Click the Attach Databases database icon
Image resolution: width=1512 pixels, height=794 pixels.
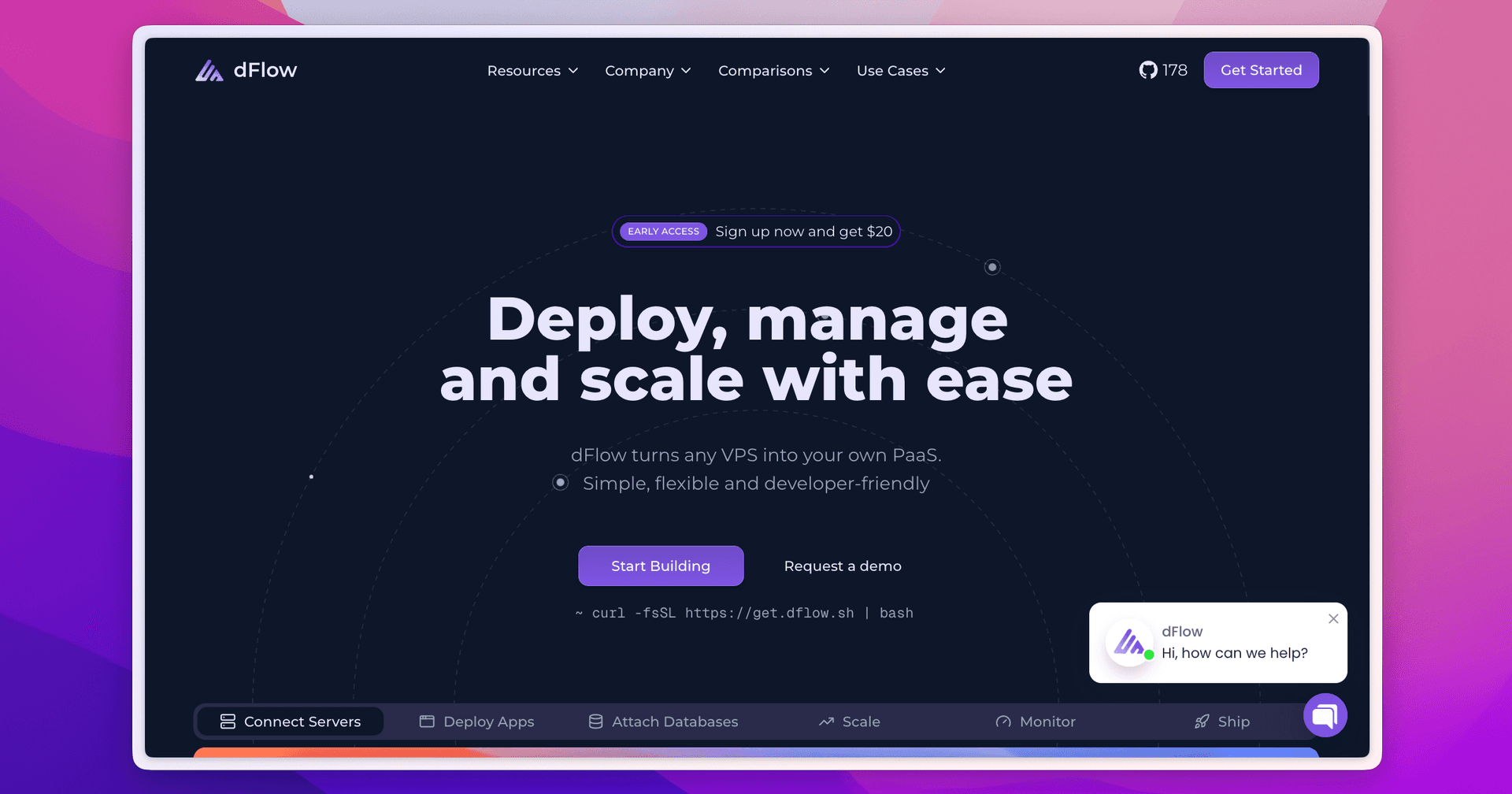point(595,721)
